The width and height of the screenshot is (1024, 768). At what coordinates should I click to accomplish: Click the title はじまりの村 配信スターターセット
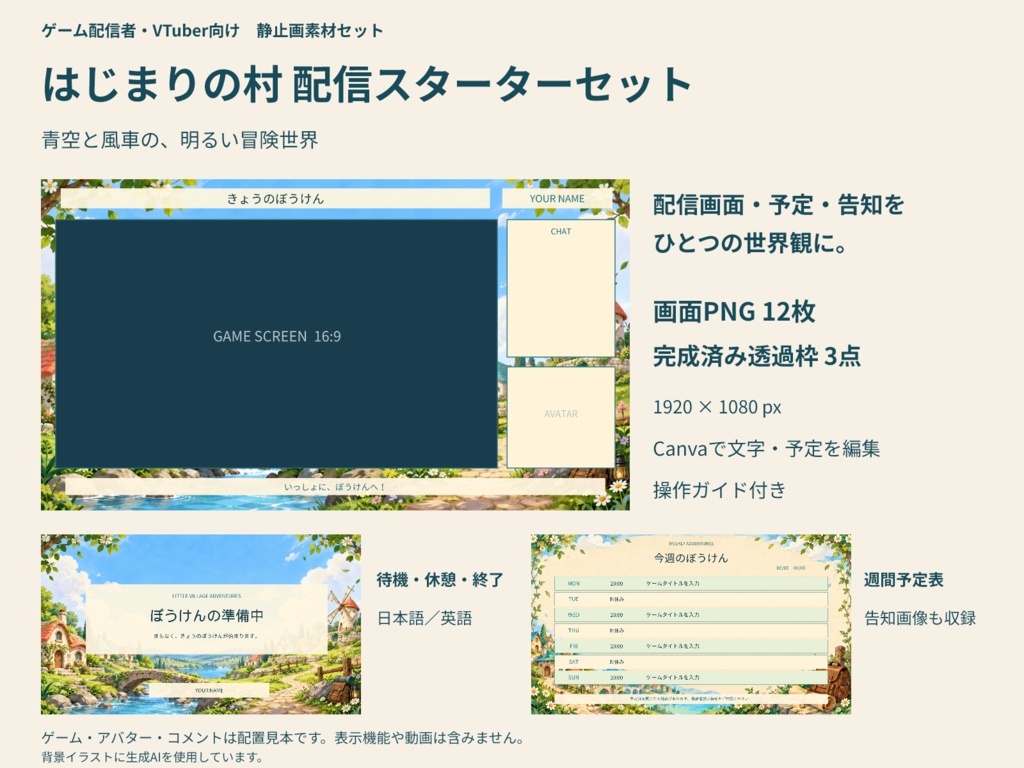[x=366, y=84]
